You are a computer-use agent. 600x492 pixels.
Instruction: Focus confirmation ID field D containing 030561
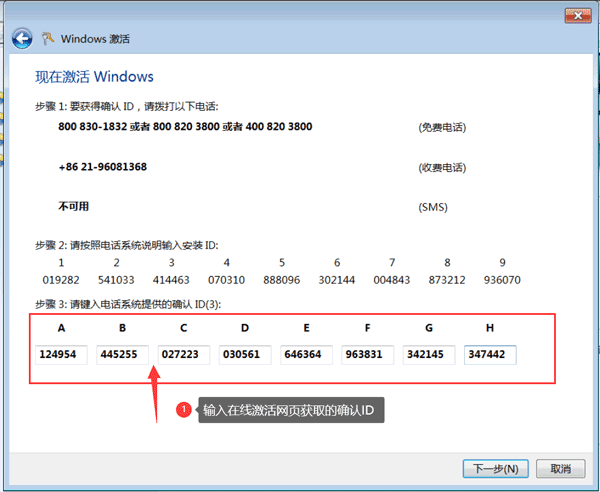(245, 355)
